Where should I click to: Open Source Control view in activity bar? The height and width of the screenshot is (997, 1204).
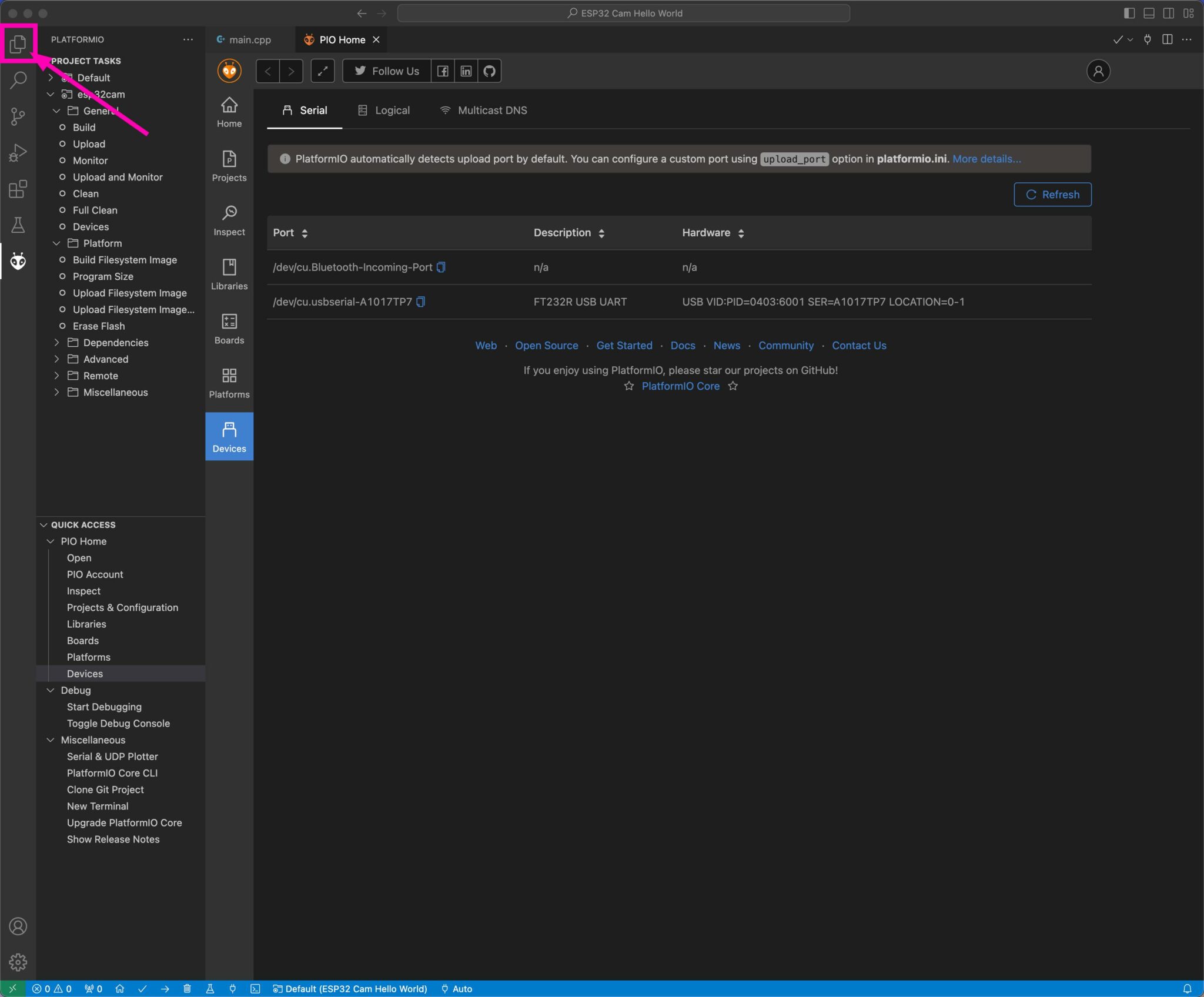pos(18,116)
